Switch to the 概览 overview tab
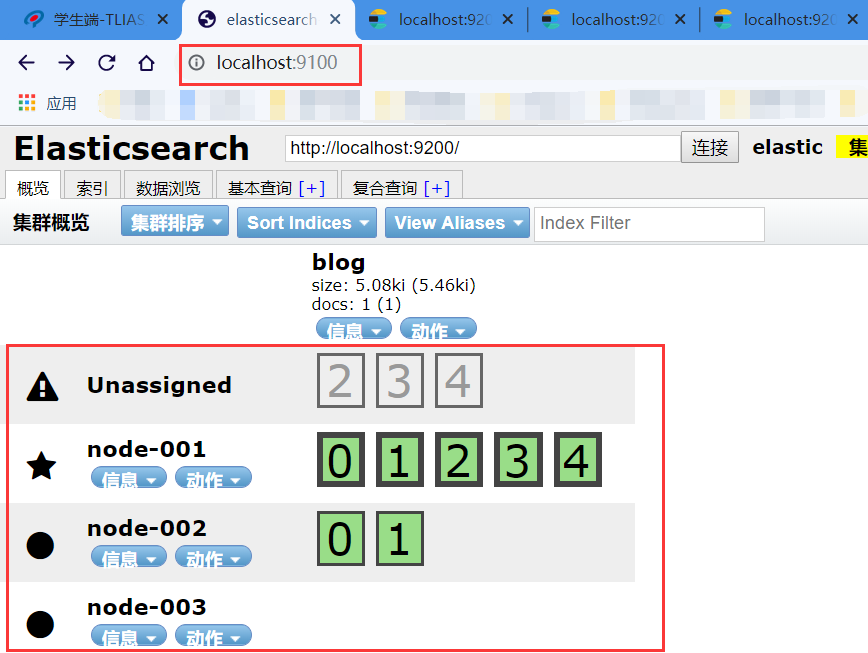Viewport: 868px width, 653px height. click(33, 188)
